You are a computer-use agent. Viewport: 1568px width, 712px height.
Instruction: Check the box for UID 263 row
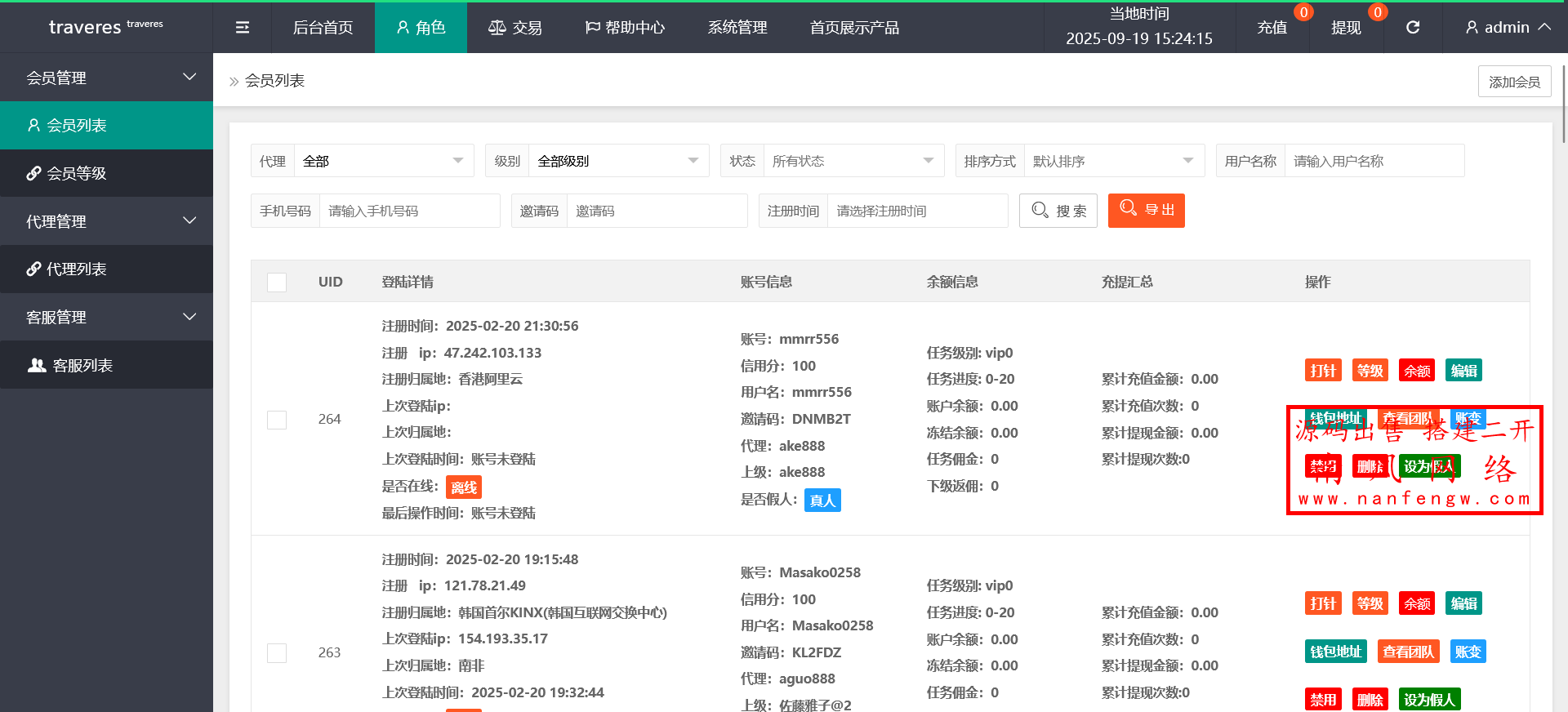tap(277, 653)
